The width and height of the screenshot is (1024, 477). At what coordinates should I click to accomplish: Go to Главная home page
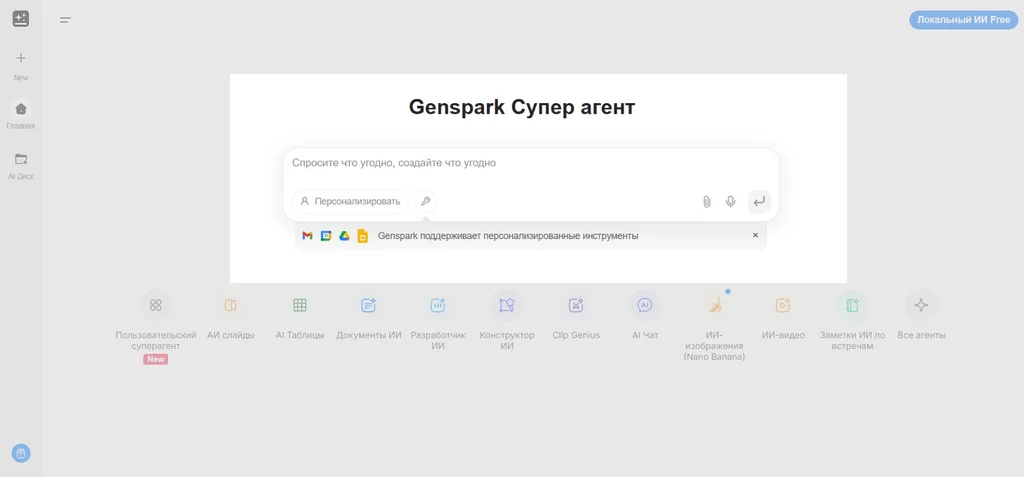pyautogui.click(x=21, y=109)
